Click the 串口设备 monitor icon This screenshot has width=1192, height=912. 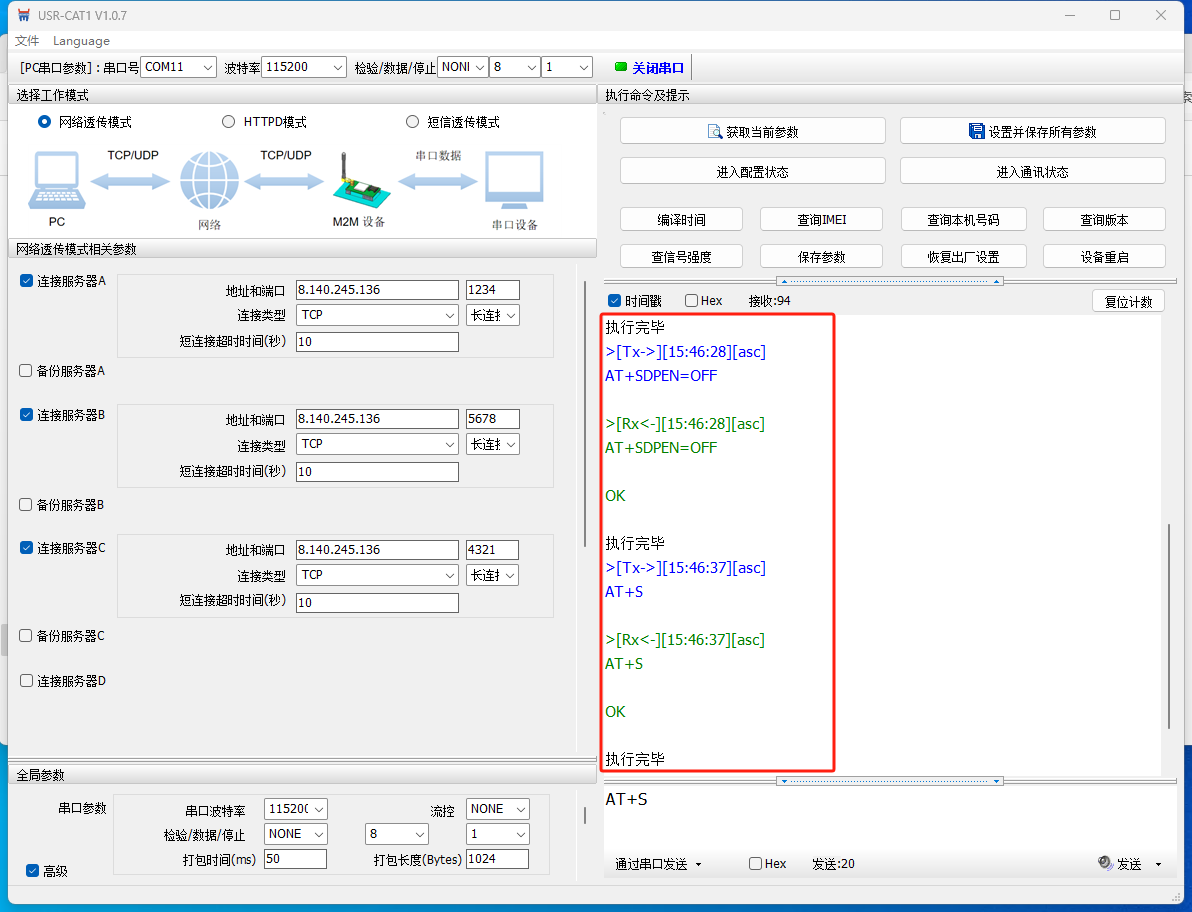514,182
